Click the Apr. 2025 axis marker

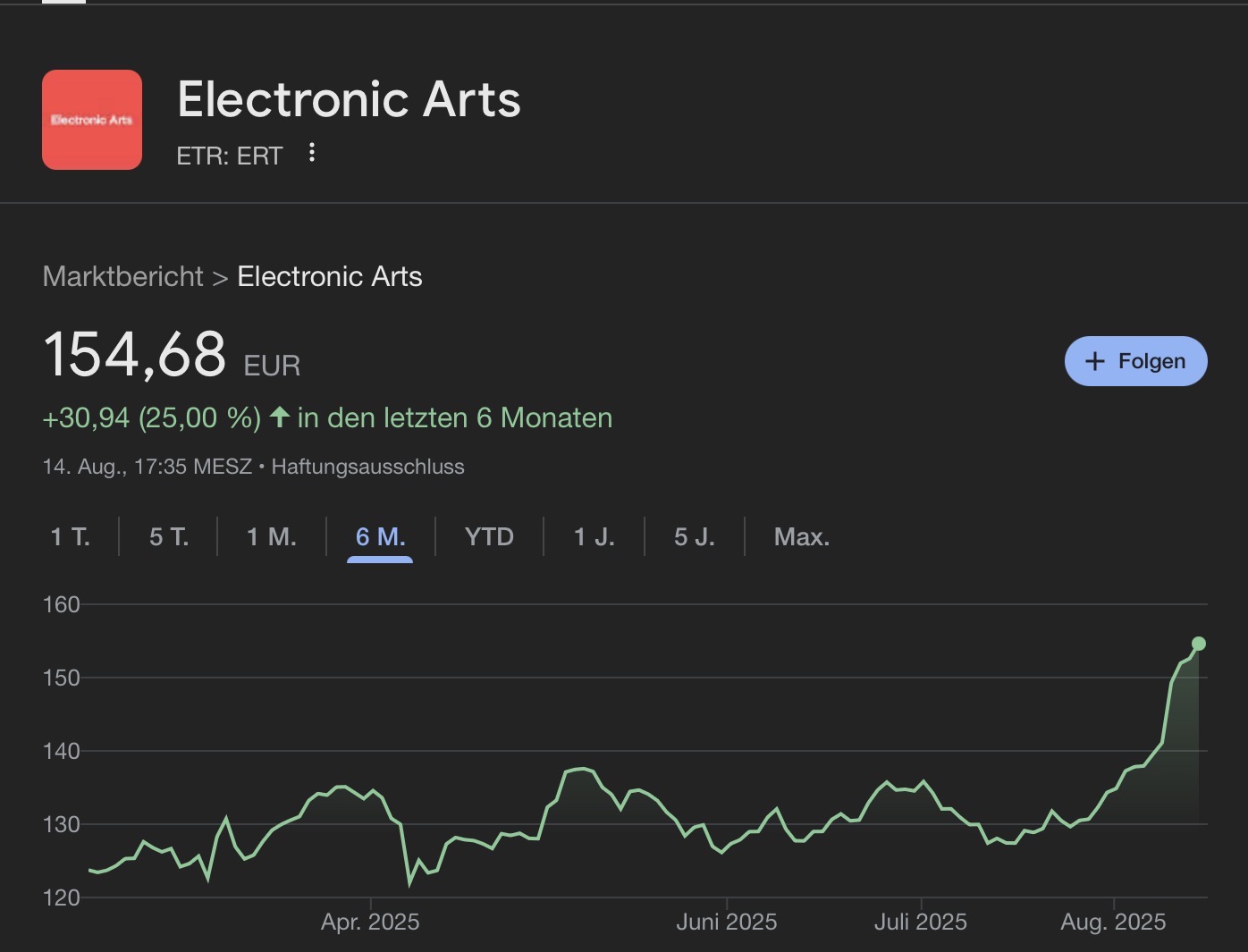coord(370,922)
